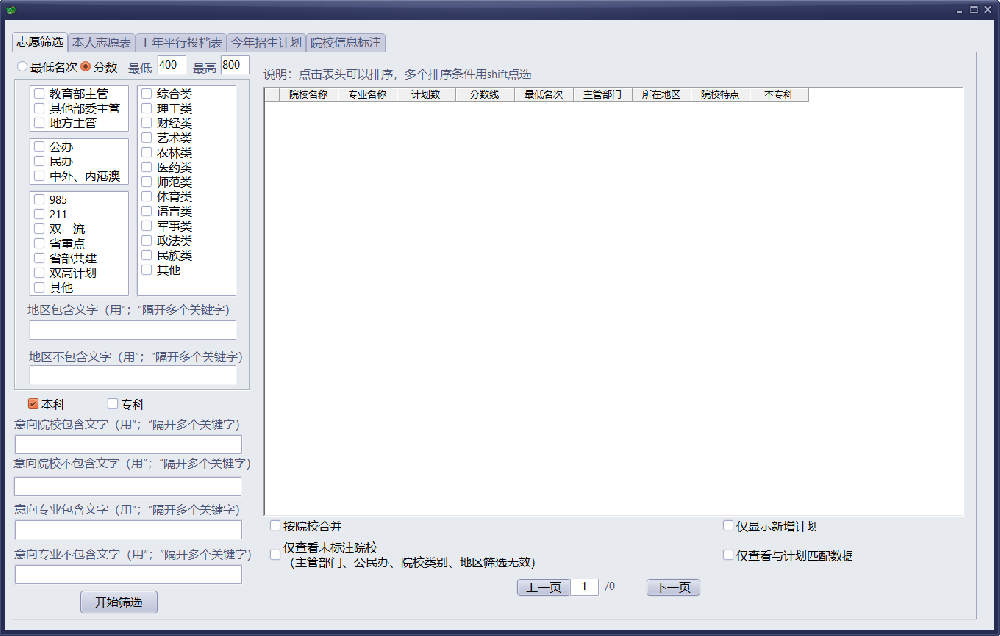The height and width of the screenshot is (636, 1000).
Task: Enable the 专科 checkbox
Action: coord(113,405)
